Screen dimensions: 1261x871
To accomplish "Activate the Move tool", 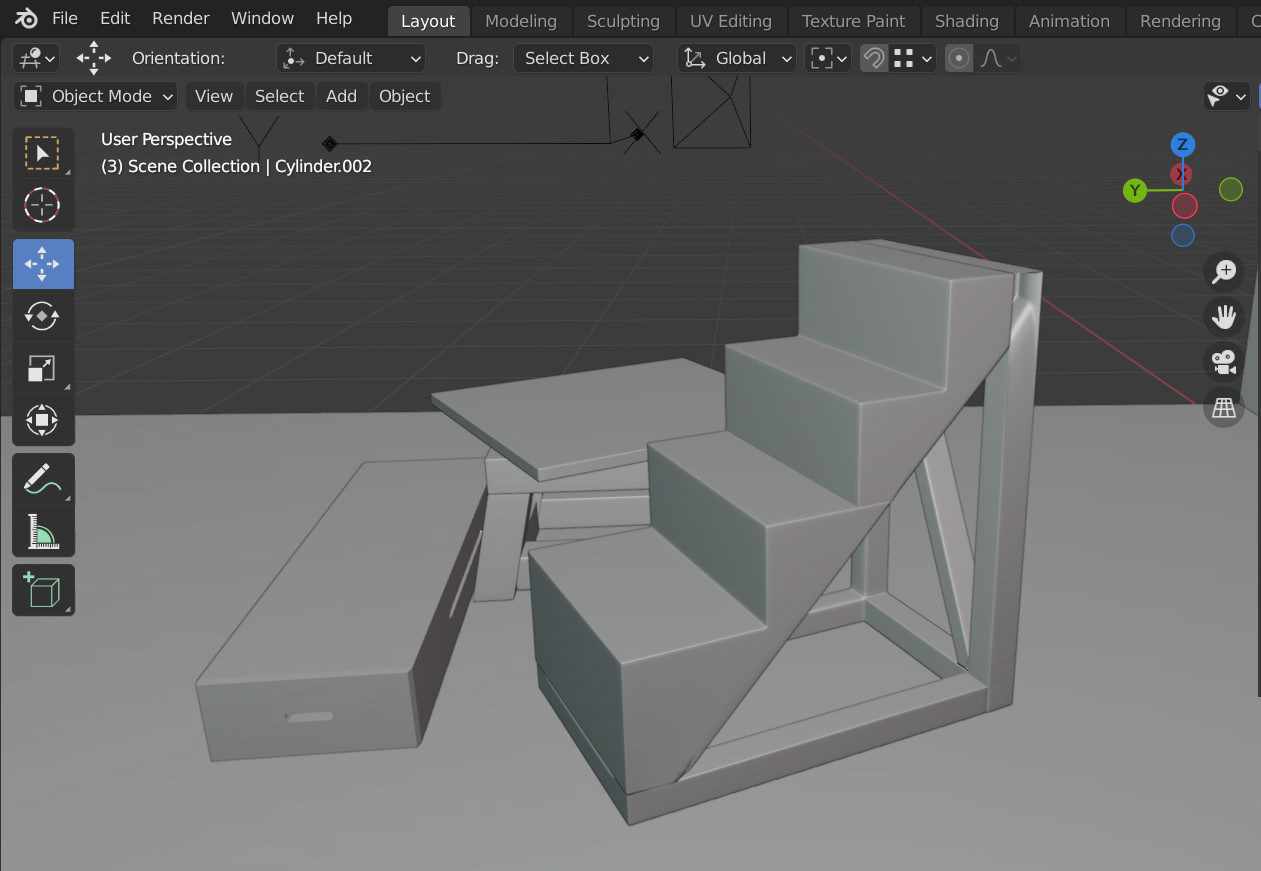I will coord(42,264).
